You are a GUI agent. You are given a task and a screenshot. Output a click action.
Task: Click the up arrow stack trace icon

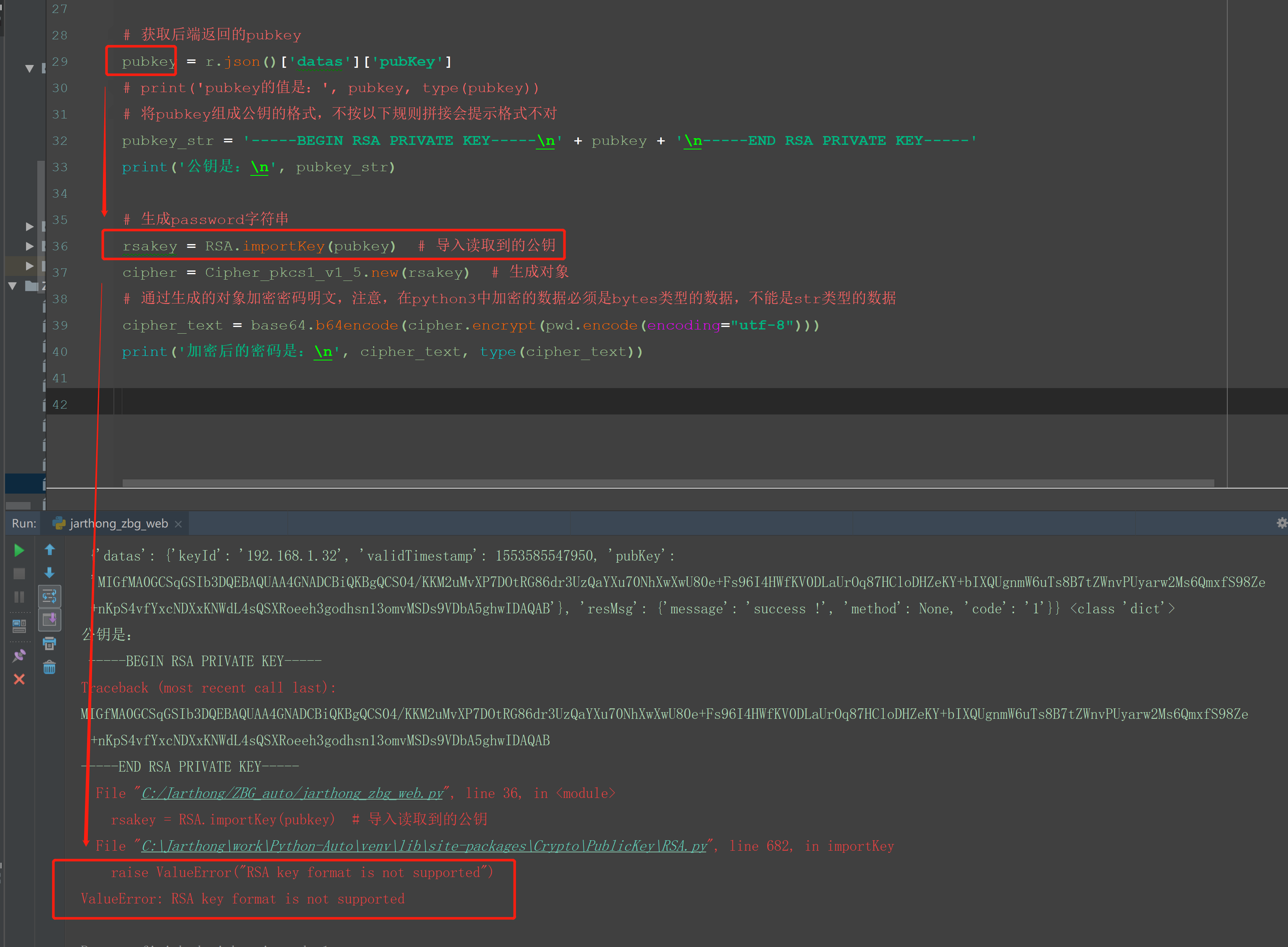[x=50, y=550]
